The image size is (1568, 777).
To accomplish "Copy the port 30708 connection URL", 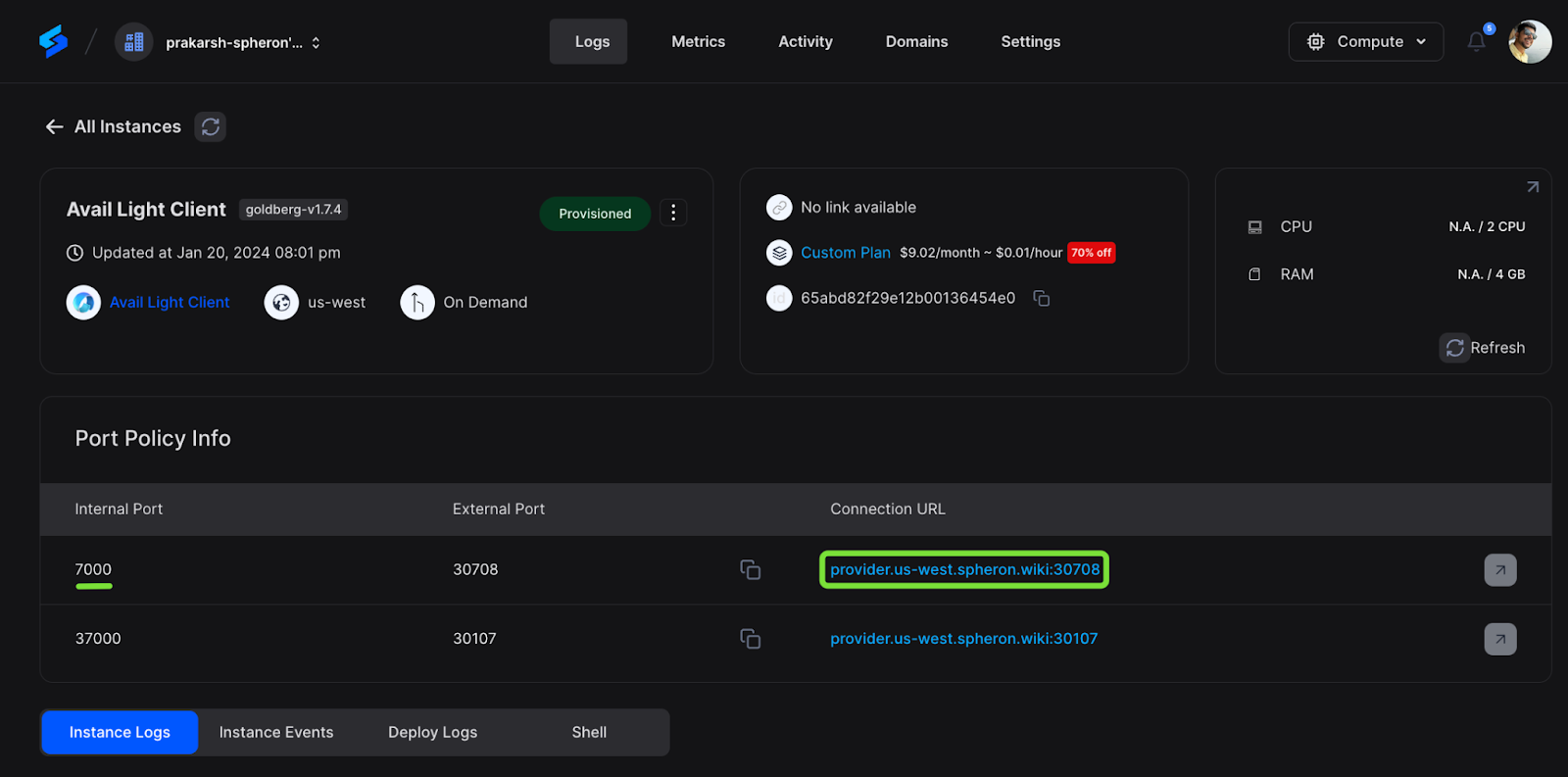I will pyautogui.click(x=751, y=570).
